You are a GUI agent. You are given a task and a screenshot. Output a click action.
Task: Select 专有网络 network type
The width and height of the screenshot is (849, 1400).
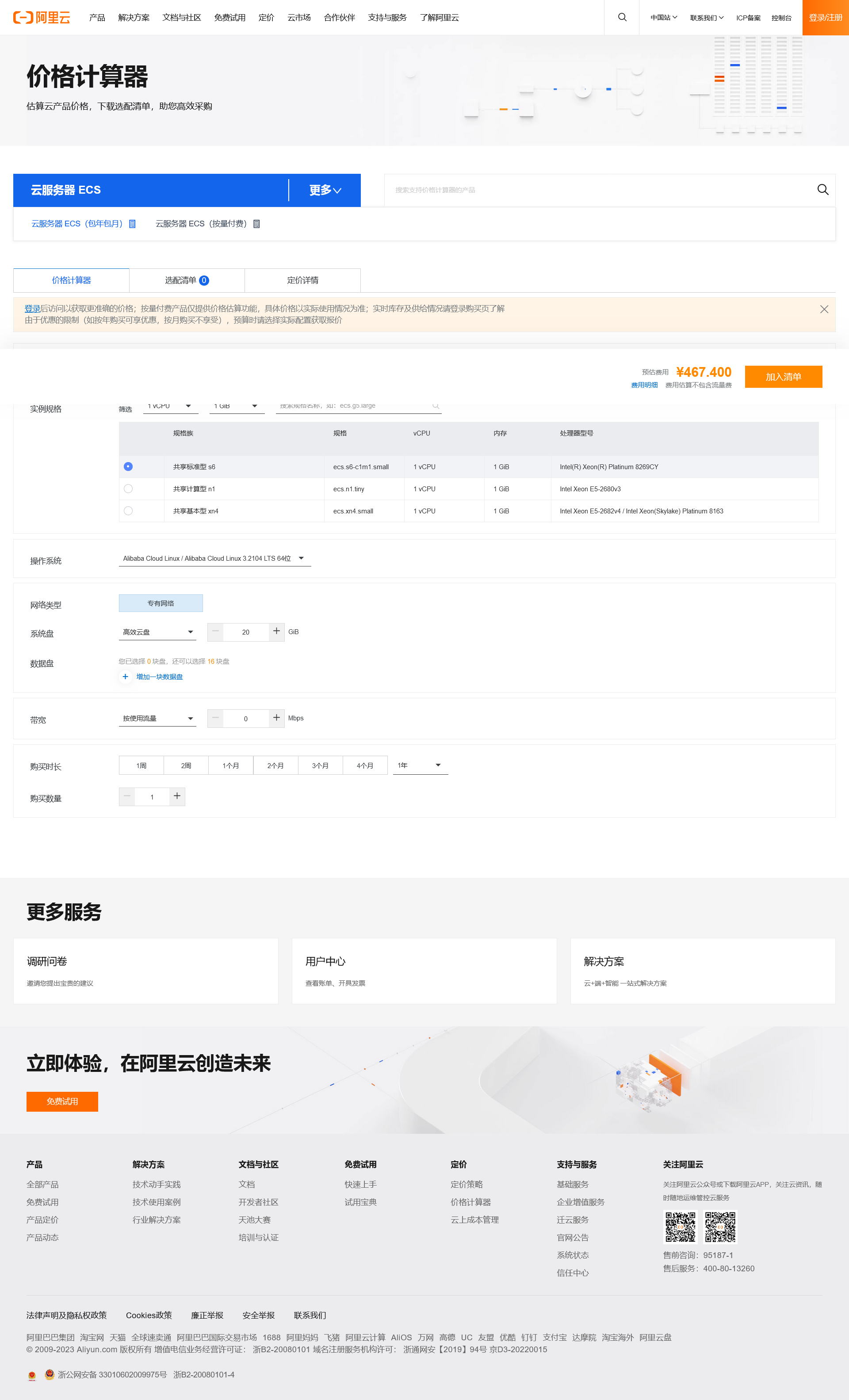[x=160, y=603]
